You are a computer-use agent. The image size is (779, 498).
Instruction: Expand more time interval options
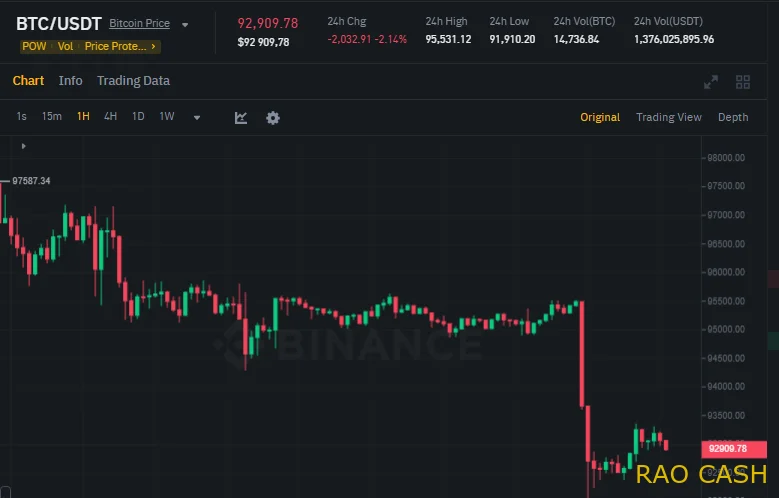pyautogui.click(x=197, y=117)
